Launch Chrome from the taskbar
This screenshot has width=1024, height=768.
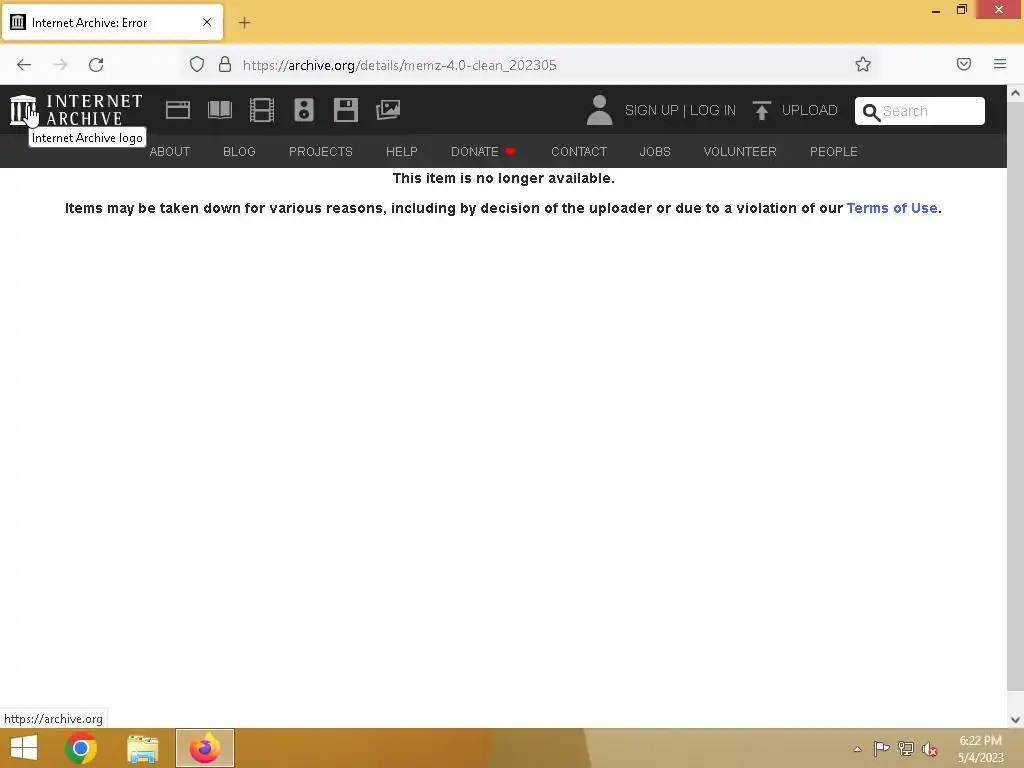click(81, 748)
